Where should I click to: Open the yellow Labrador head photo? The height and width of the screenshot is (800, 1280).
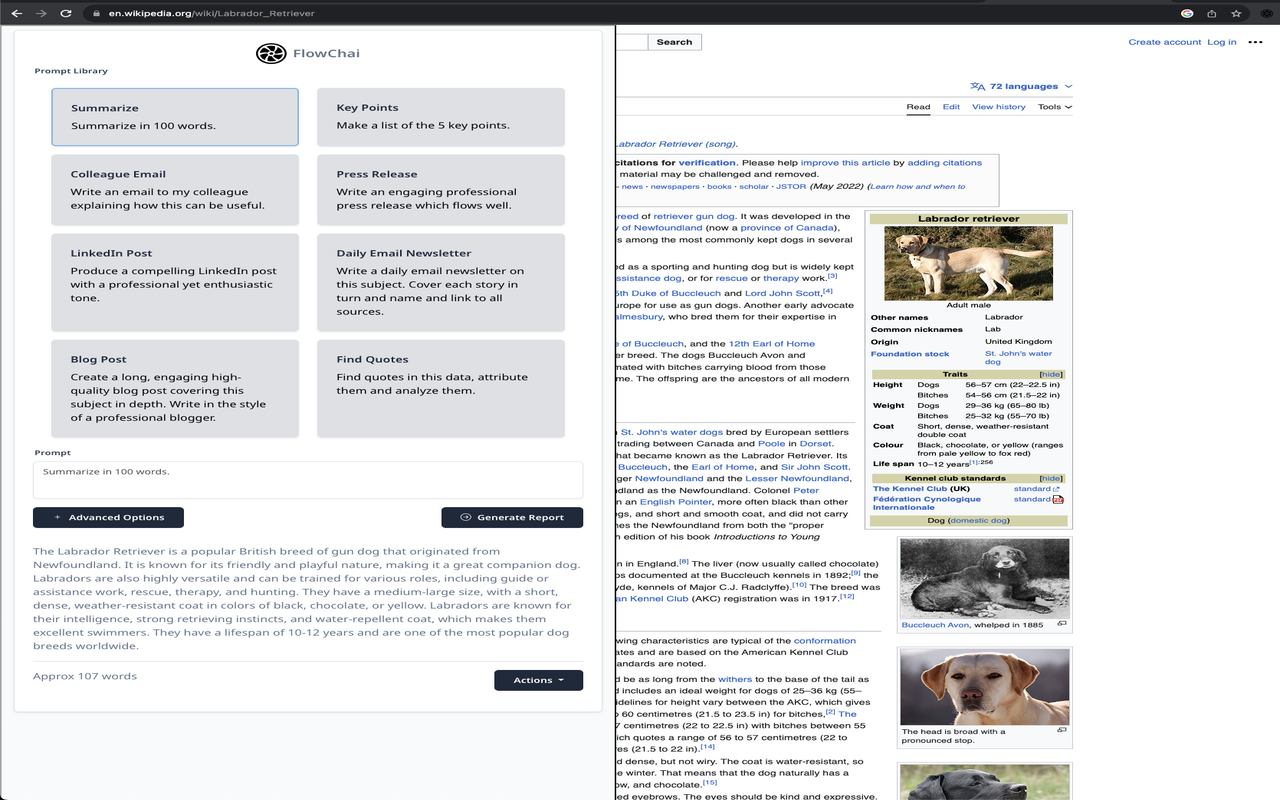click(x=984, y=687)
